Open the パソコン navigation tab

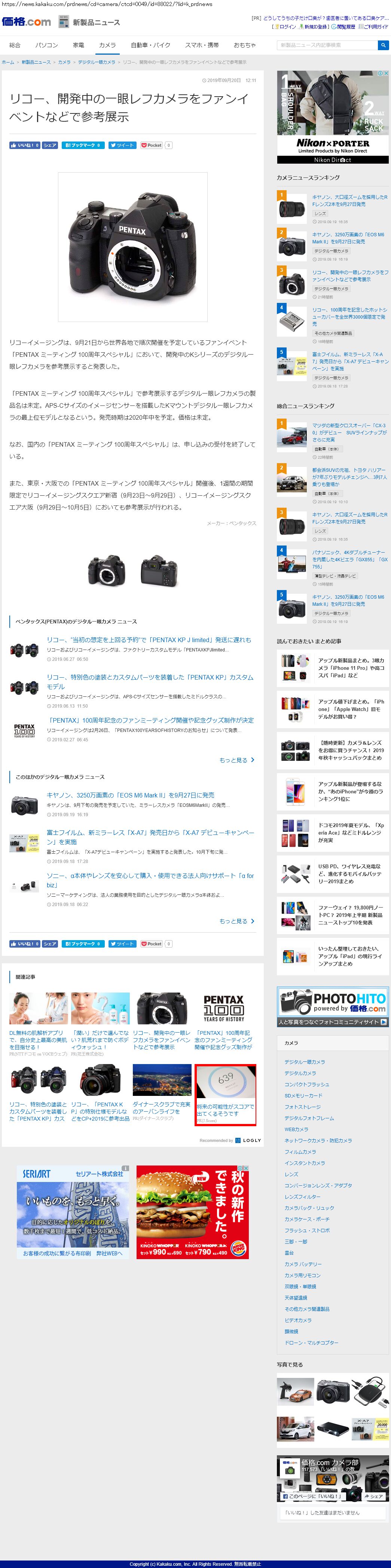tap(46, 45)
